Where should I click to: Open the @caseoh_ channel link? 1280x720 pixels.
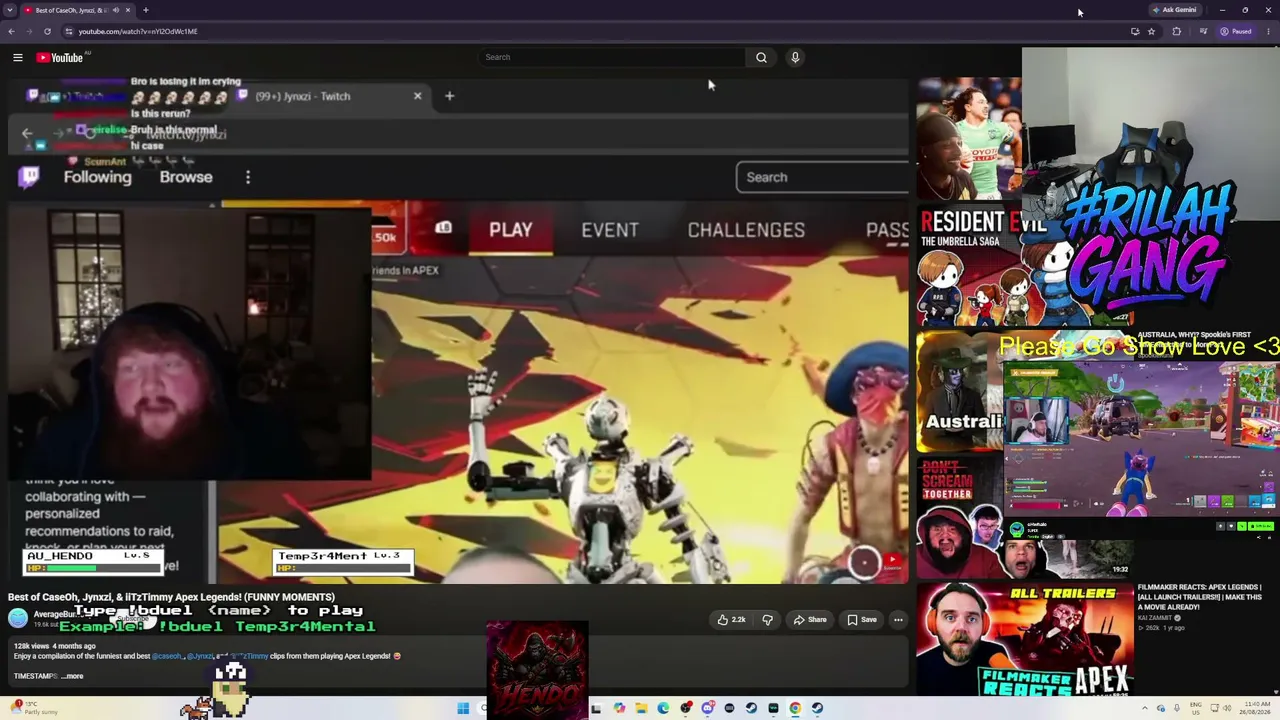tap(167, 656)
